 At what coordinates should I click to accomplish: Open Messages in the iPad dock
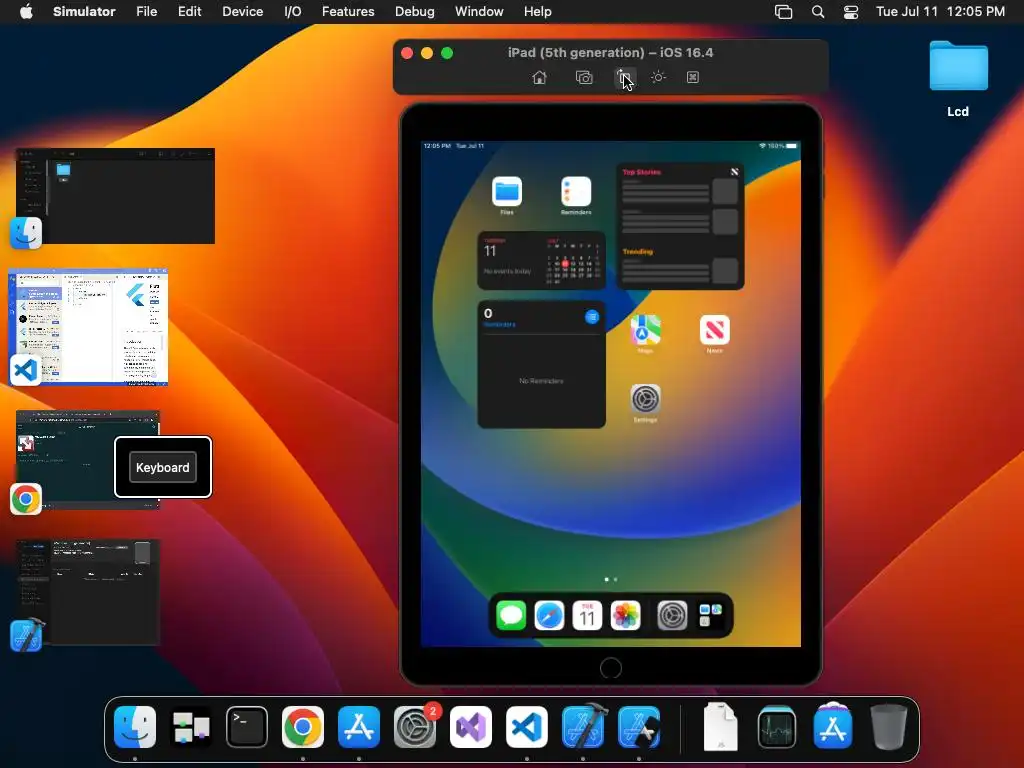(x=511, y=616)
